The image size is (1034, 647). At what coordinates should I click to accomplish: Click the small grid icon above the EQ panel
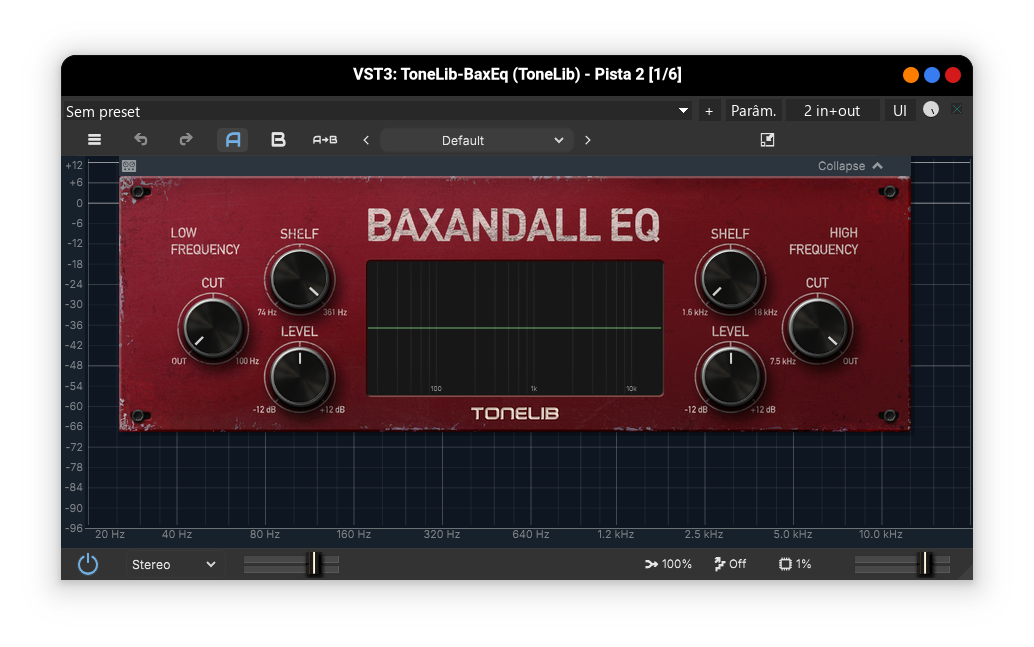click(x=129, y=166)
